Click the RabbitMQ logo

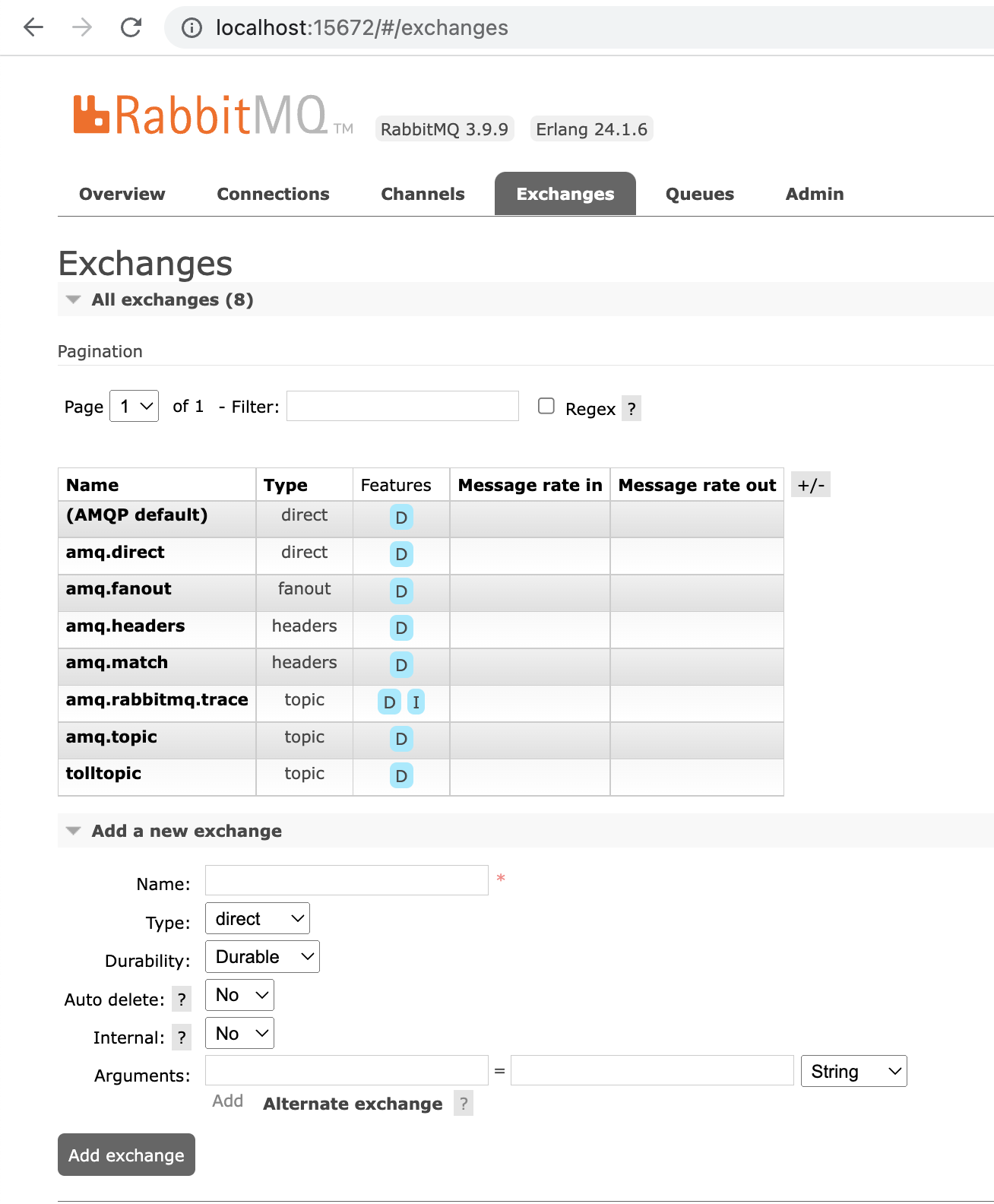[x=213, y=115]
